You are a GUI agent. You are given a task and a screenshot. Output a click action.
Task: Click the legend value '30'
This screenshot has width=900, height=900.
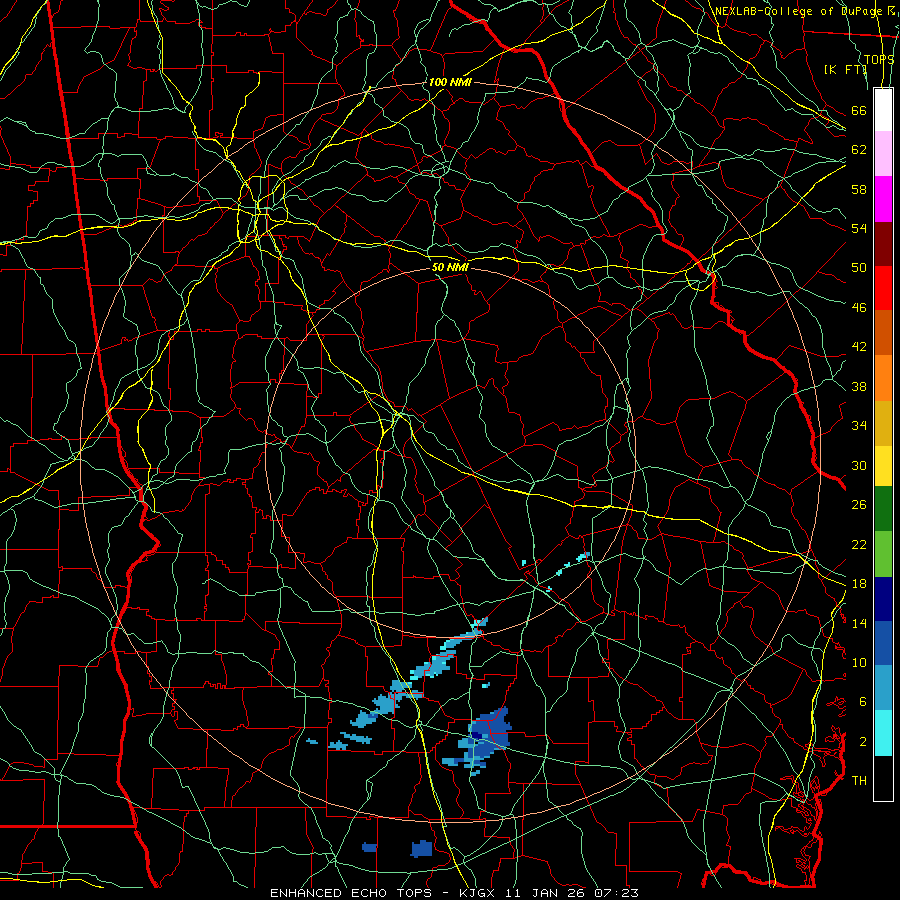[859, 465]
